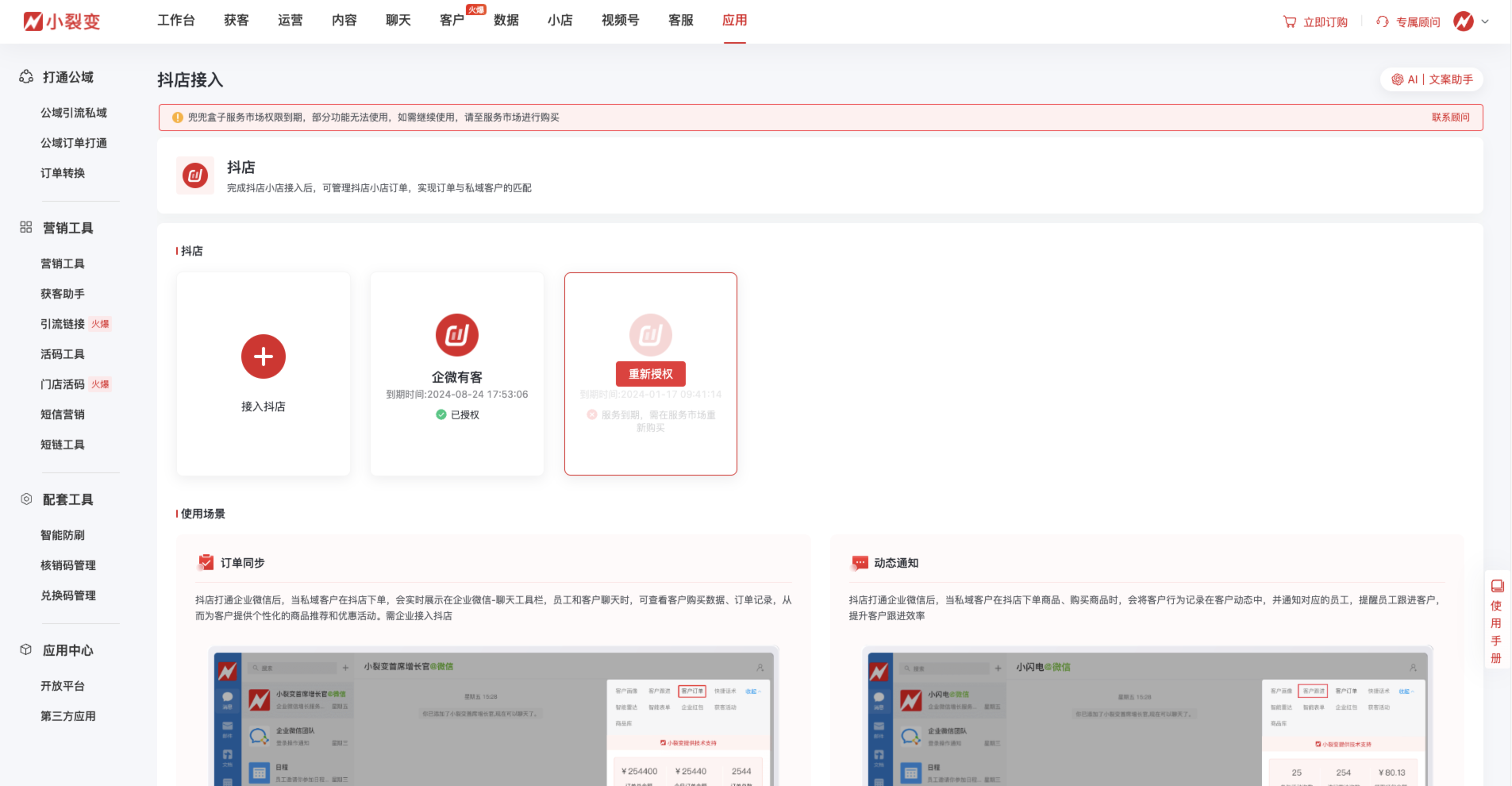
Task: Open the 客户 menu
Action: [452, 21]
